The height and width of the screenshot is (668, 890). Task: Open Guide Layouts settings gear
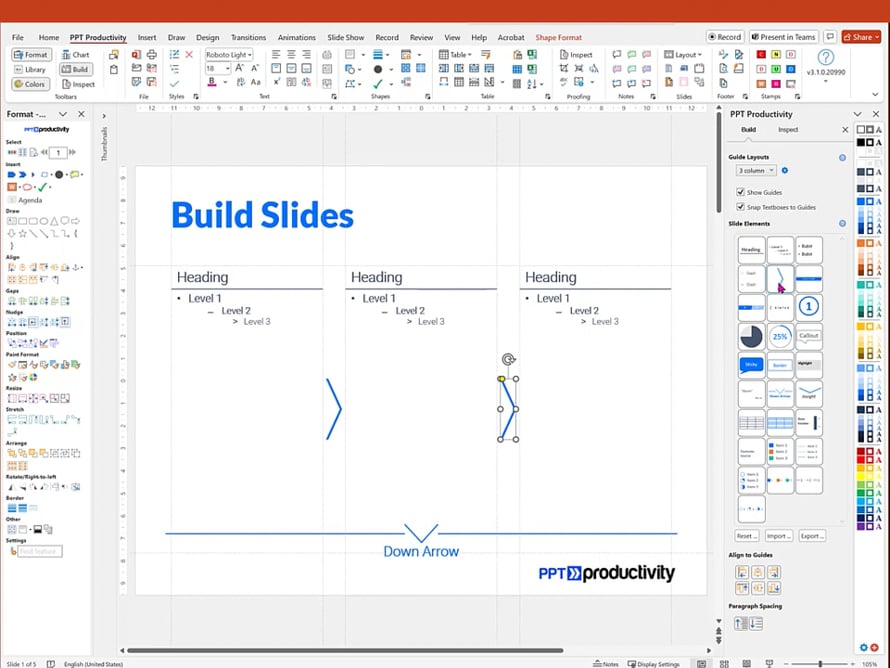[785, 170]
